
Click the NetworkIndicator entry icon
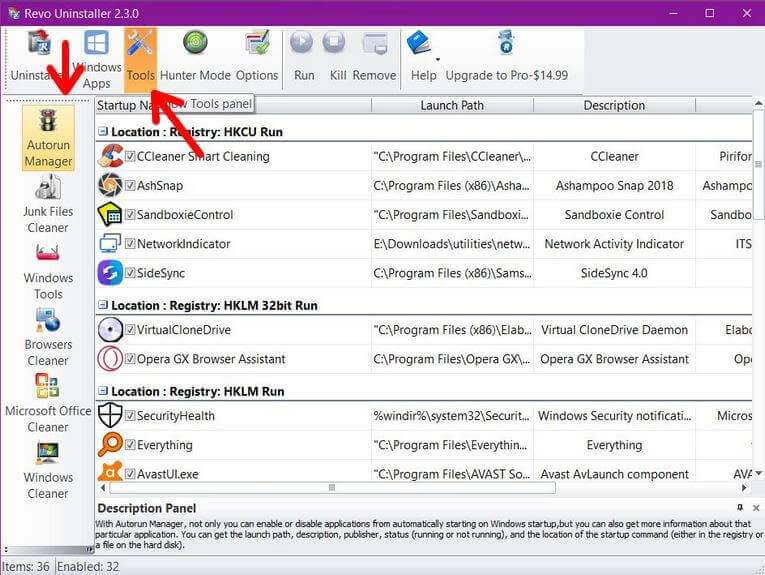pos(110,243)
